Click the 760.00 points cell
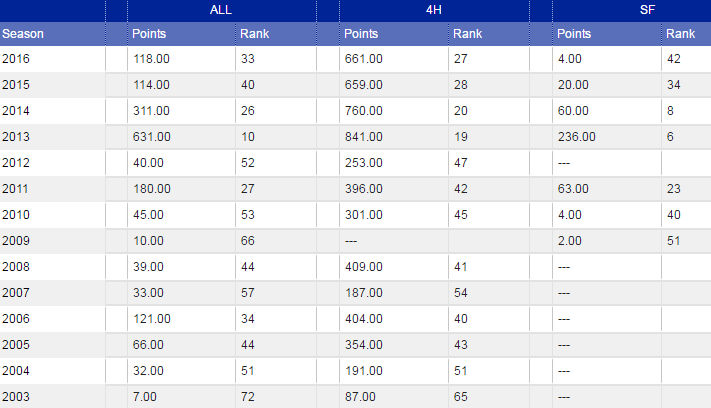711x408 pixels. pyautogui.click(x=364, y=111)
